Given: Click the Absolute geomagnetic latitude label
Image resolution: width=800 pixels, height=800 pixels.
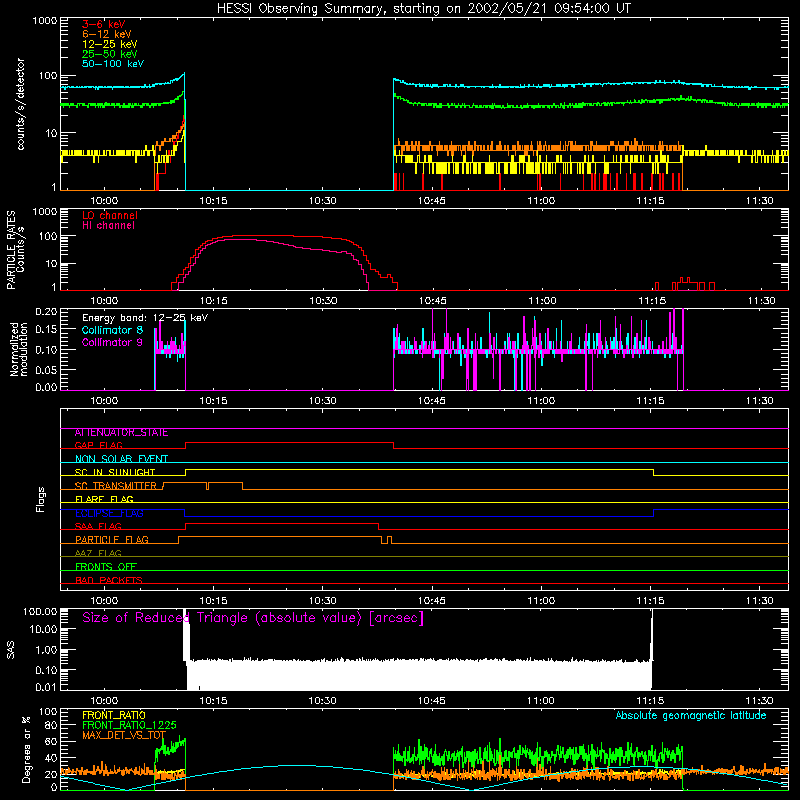Looking at the screenshot, I should tap(691, 716).
